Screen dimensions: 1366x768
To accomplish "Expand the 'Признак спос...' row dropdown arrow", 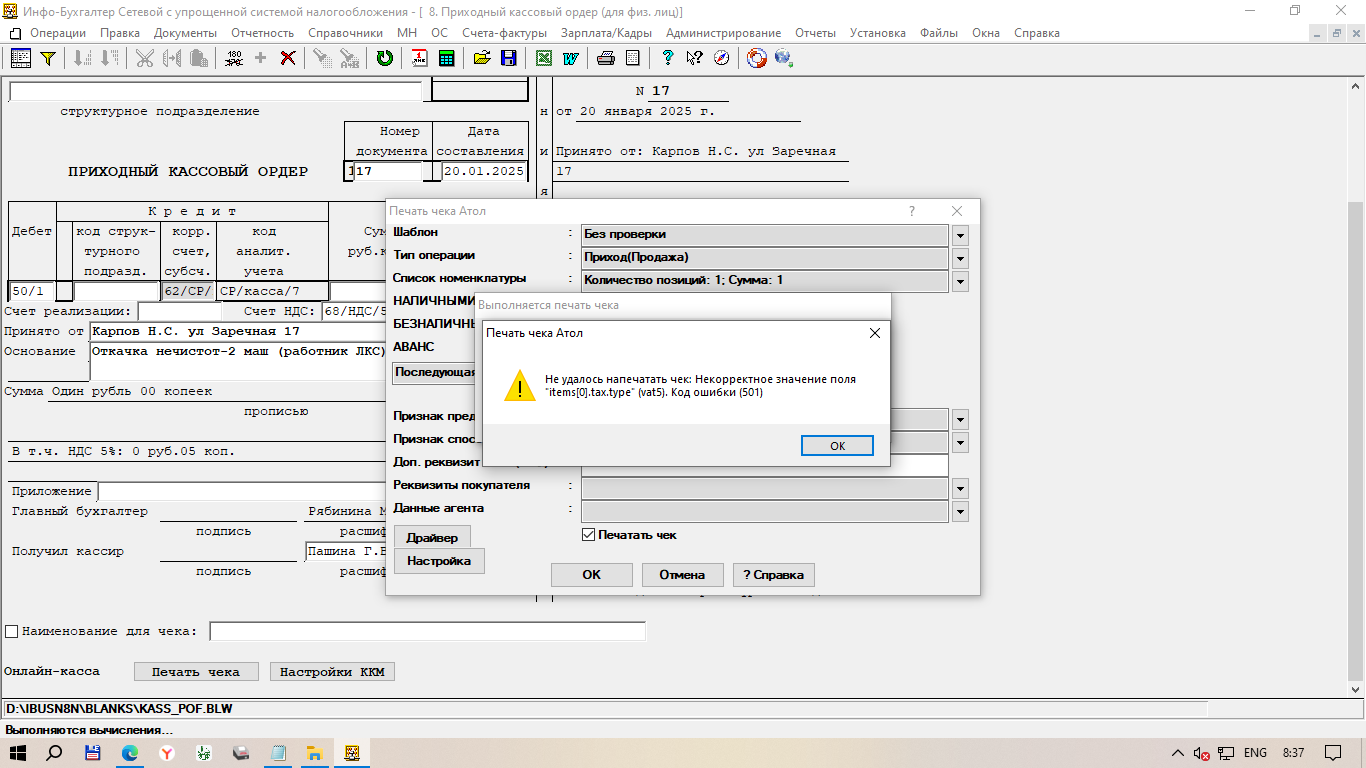I will [960, 442].
